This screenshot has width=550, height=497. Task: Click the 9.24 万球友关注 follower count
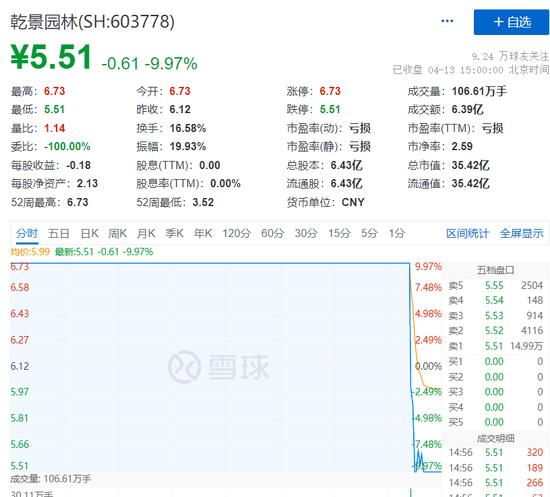coord(510,56)
